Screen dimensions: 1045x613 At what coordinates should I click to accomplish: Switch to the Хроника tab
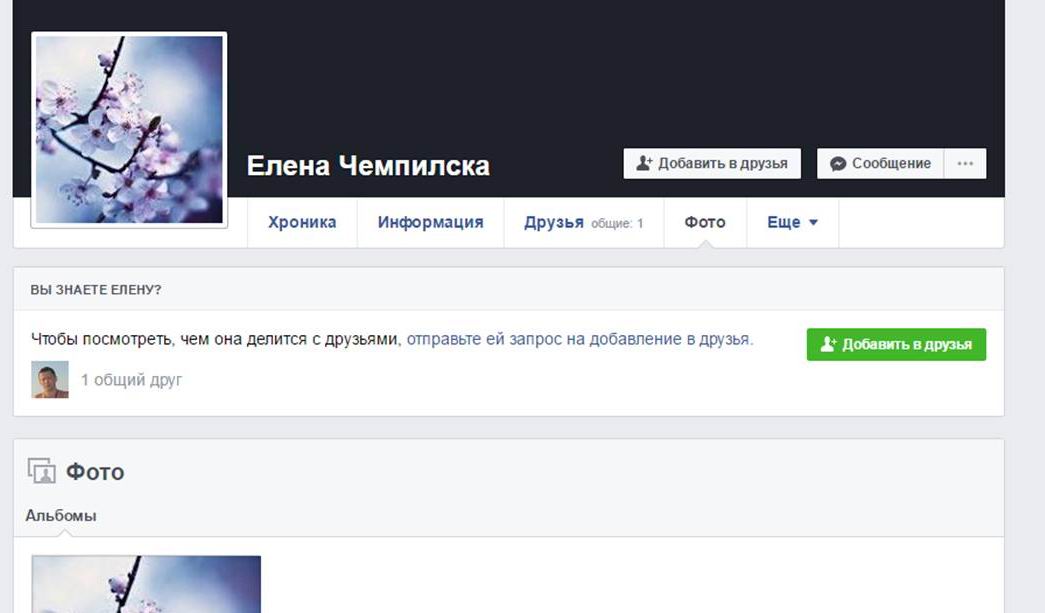pyautogui.click(x=302, y=223)
